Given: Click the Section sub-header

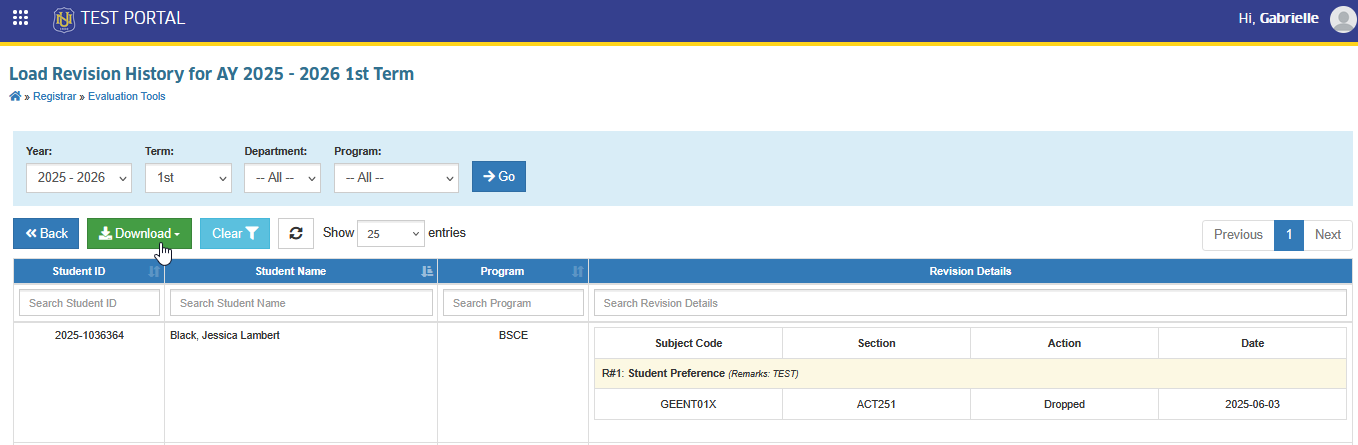Looking at the screenshot, I should (877, 343).
